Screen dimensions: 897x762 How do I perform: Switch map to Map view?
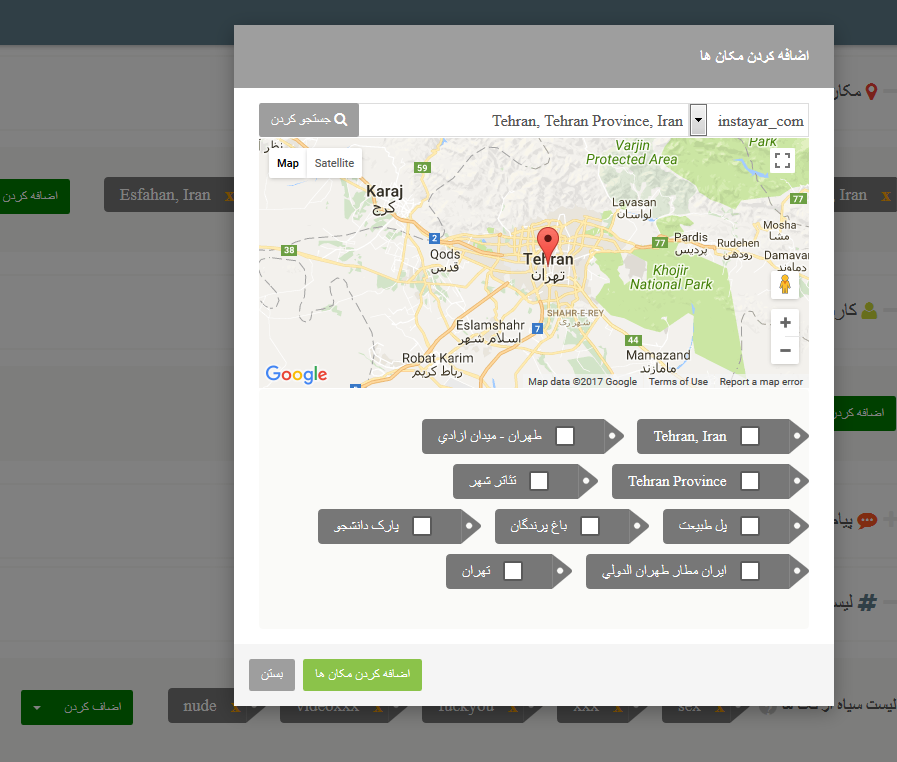point(288,163)
